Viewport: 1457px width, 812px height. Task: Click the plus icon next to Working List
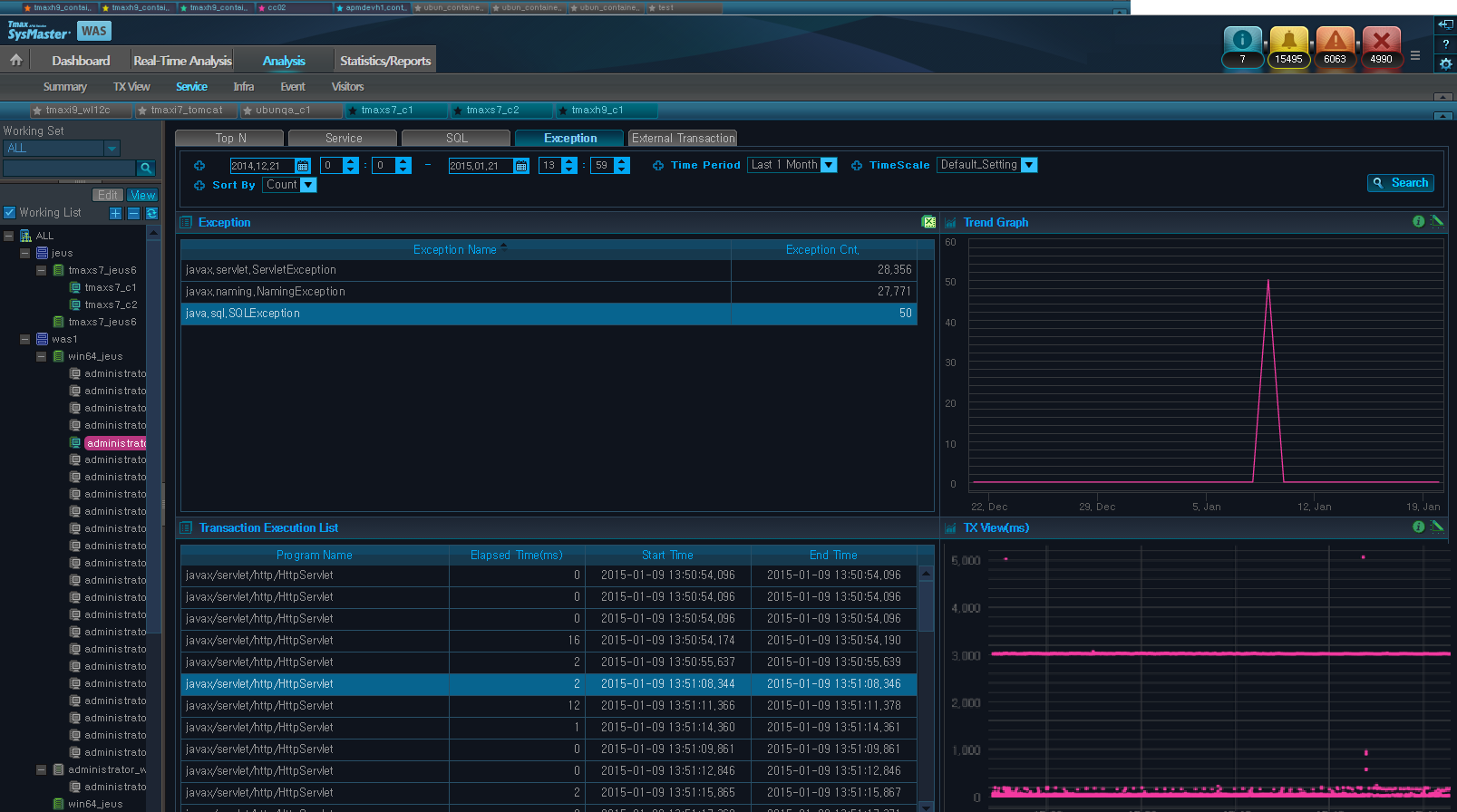(115, 213)
